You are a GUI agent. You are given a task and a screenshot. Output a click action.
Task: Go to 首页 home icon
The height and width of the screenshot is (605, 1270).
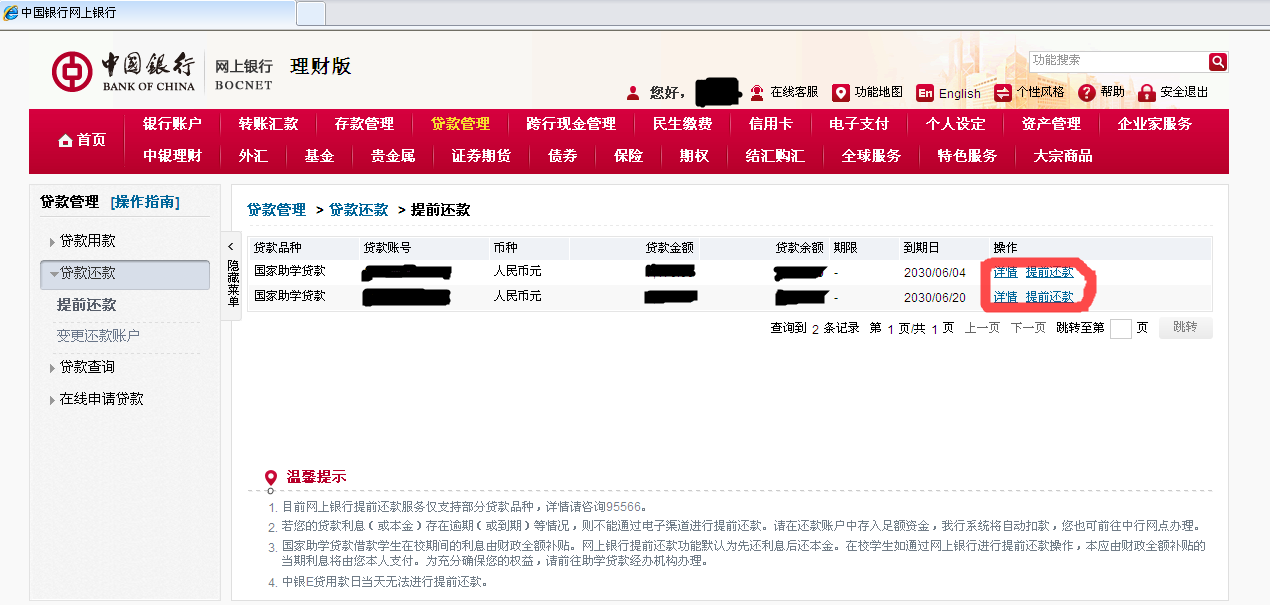pyautogui.click(x=66, y=140)
